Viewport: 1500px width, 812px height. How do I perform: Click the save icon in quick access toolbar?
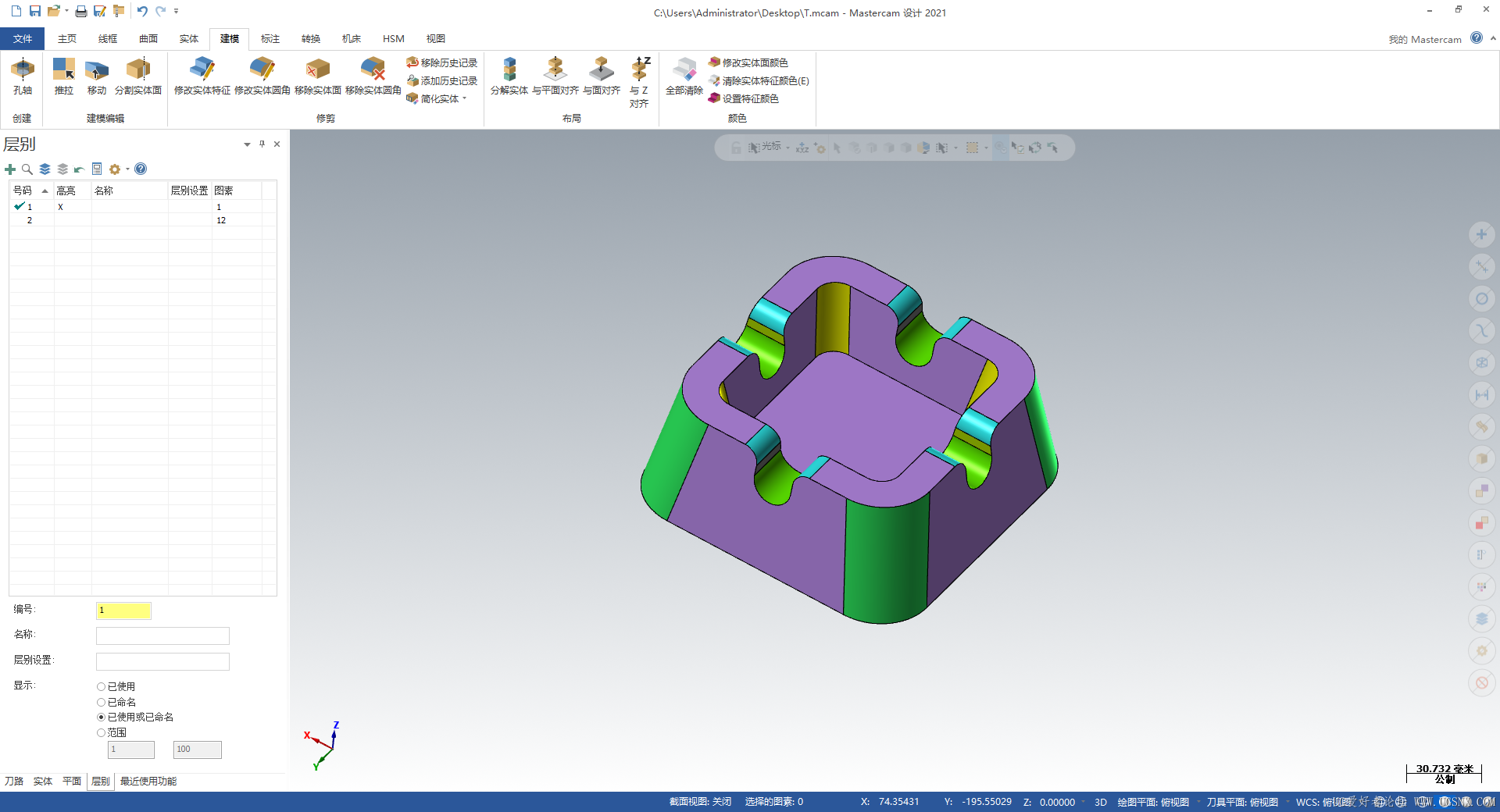click(35, 11)
